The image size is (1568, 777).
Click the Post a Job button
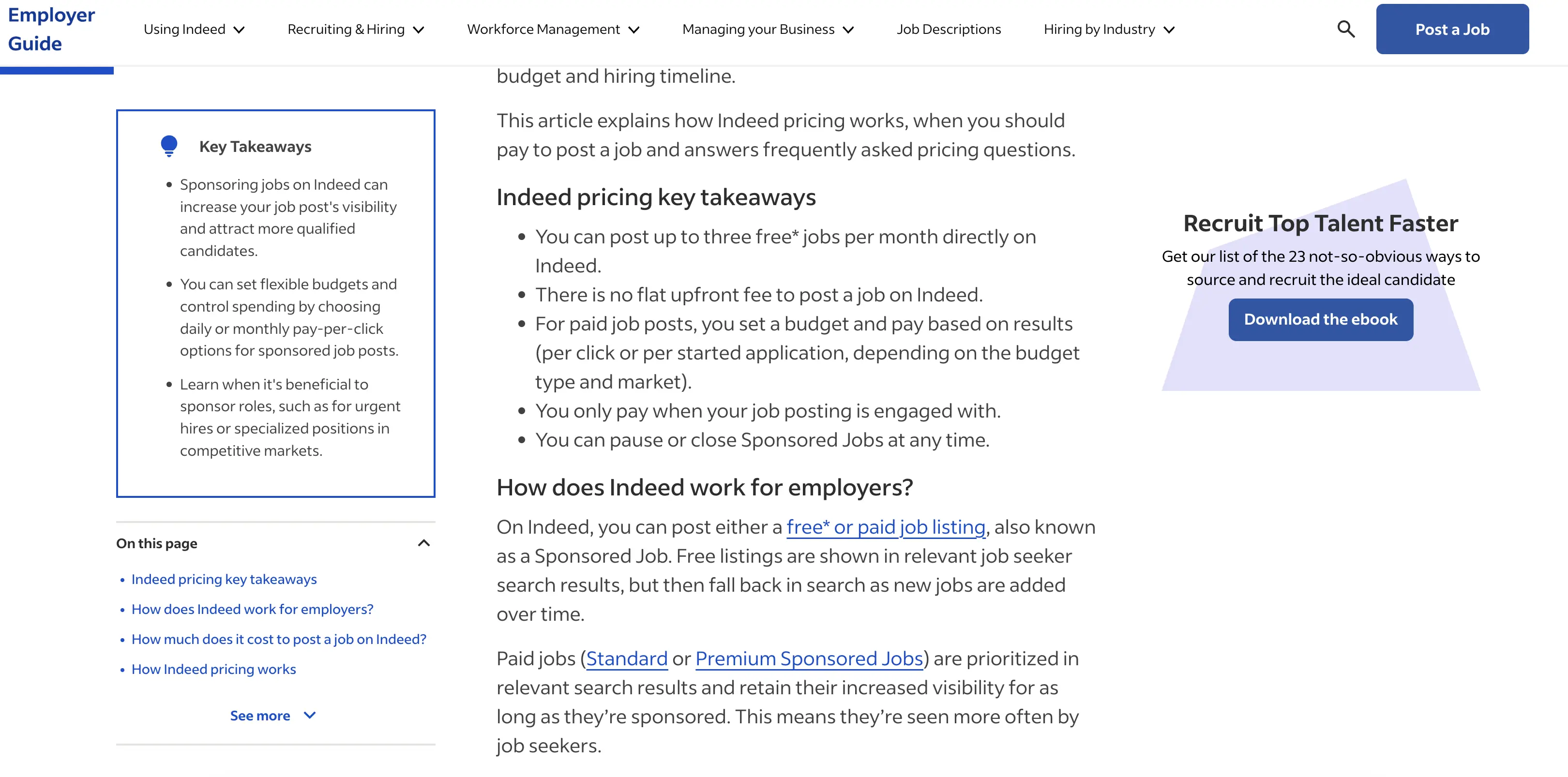(x=1452, y=29)
